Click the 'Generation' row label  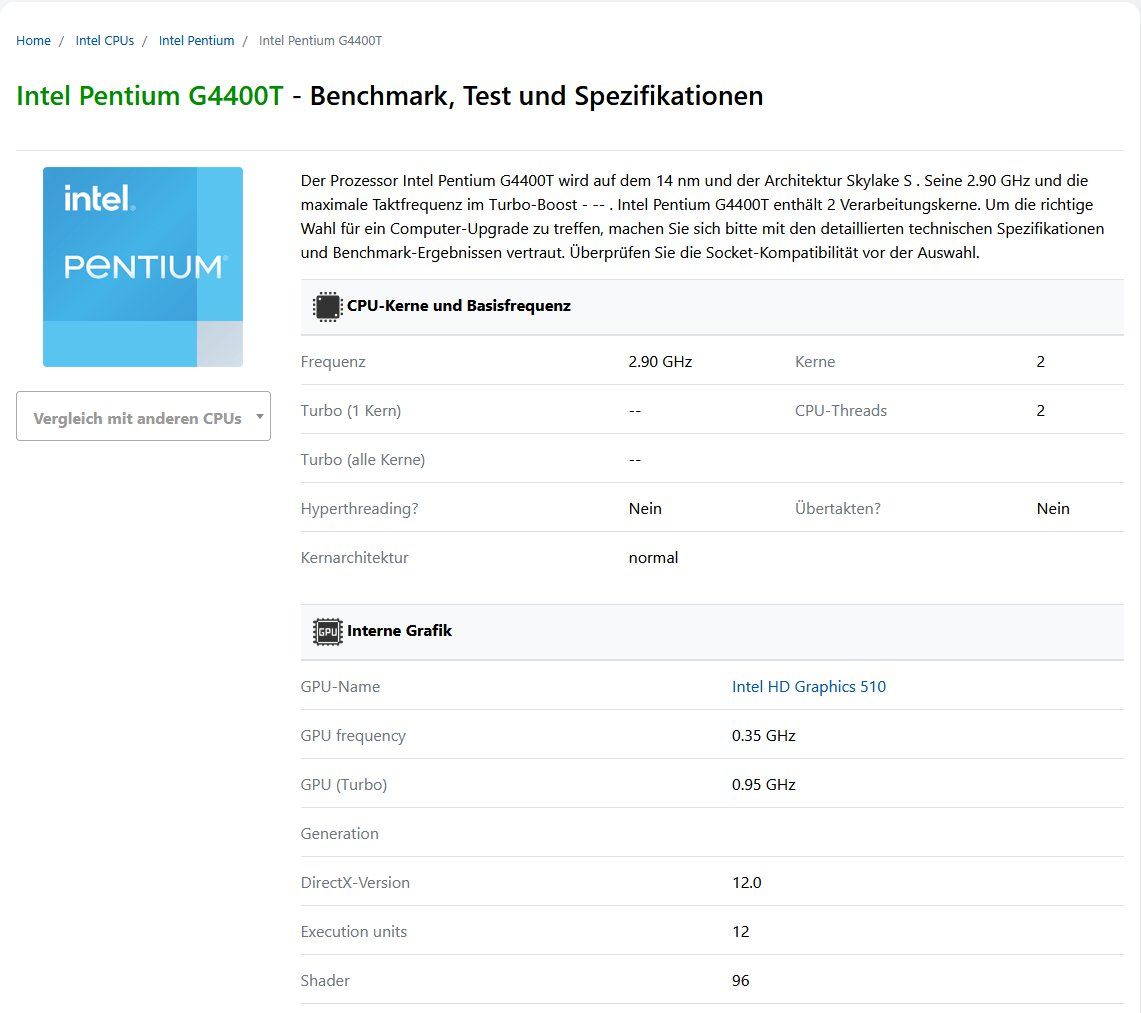(339, 833)
